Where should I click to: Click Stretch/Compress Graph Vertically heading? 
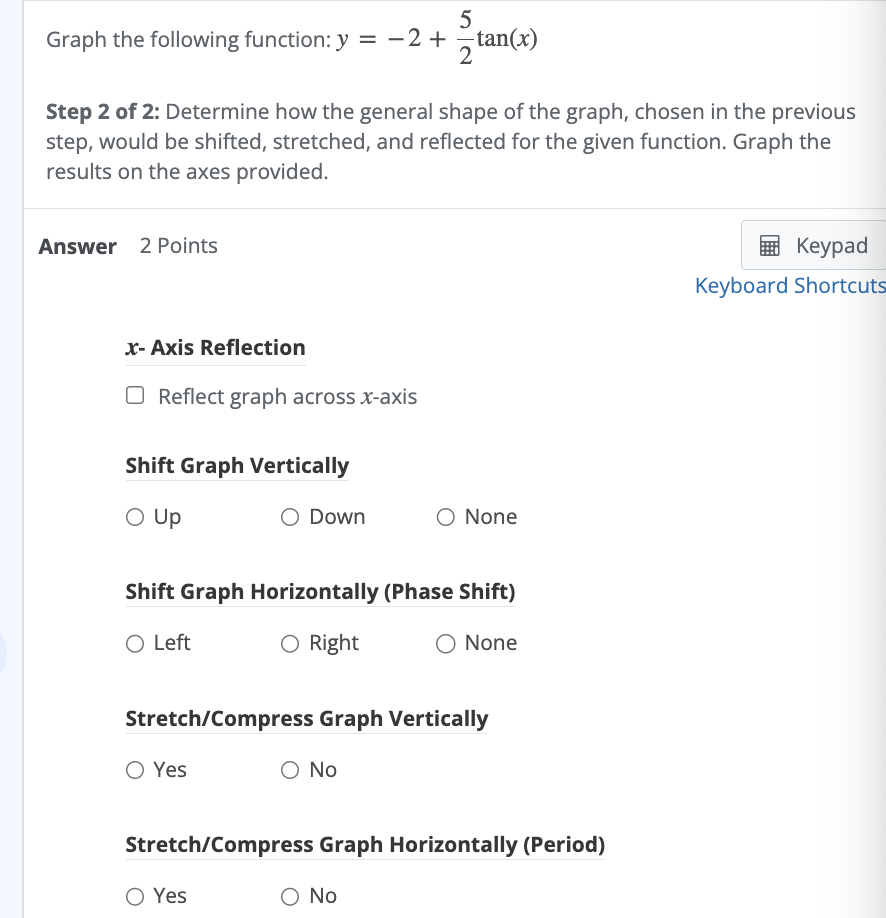click(x=306, y=719)
